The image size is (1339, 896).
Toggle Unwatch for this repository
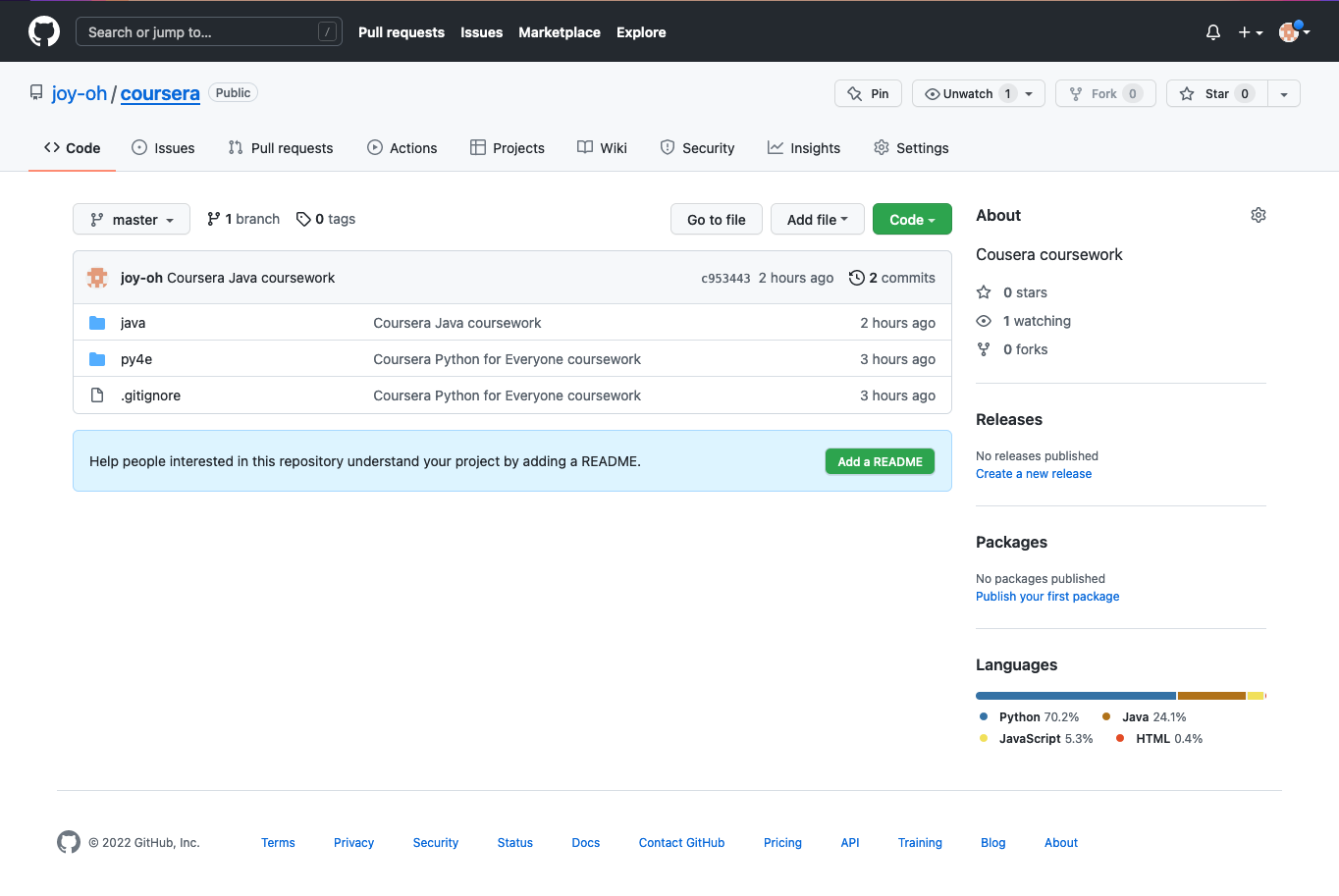[x=967, y=93]
